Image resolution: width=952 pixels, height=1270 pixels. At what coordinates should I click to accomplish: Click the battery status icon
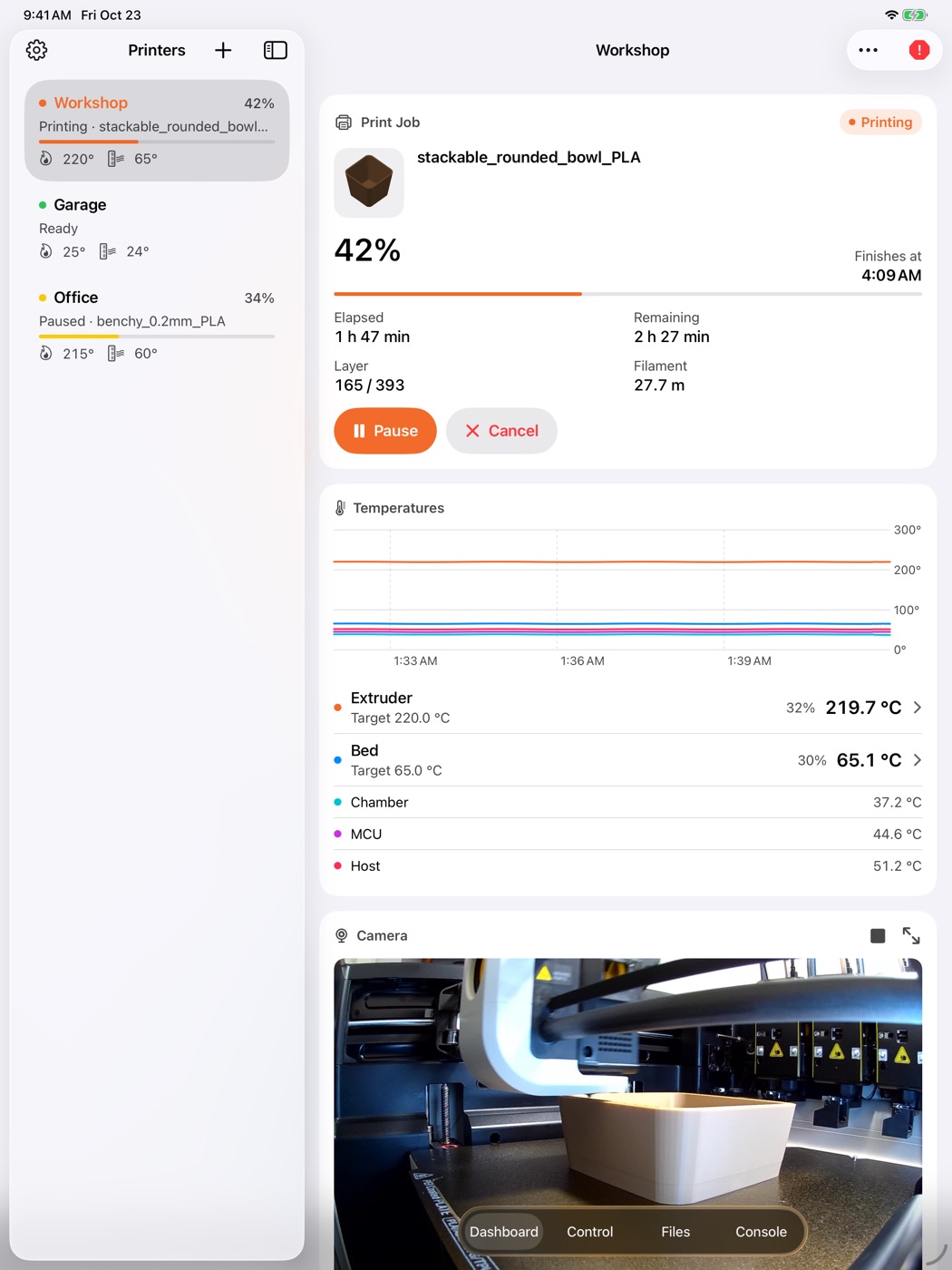tap(915, 15)
